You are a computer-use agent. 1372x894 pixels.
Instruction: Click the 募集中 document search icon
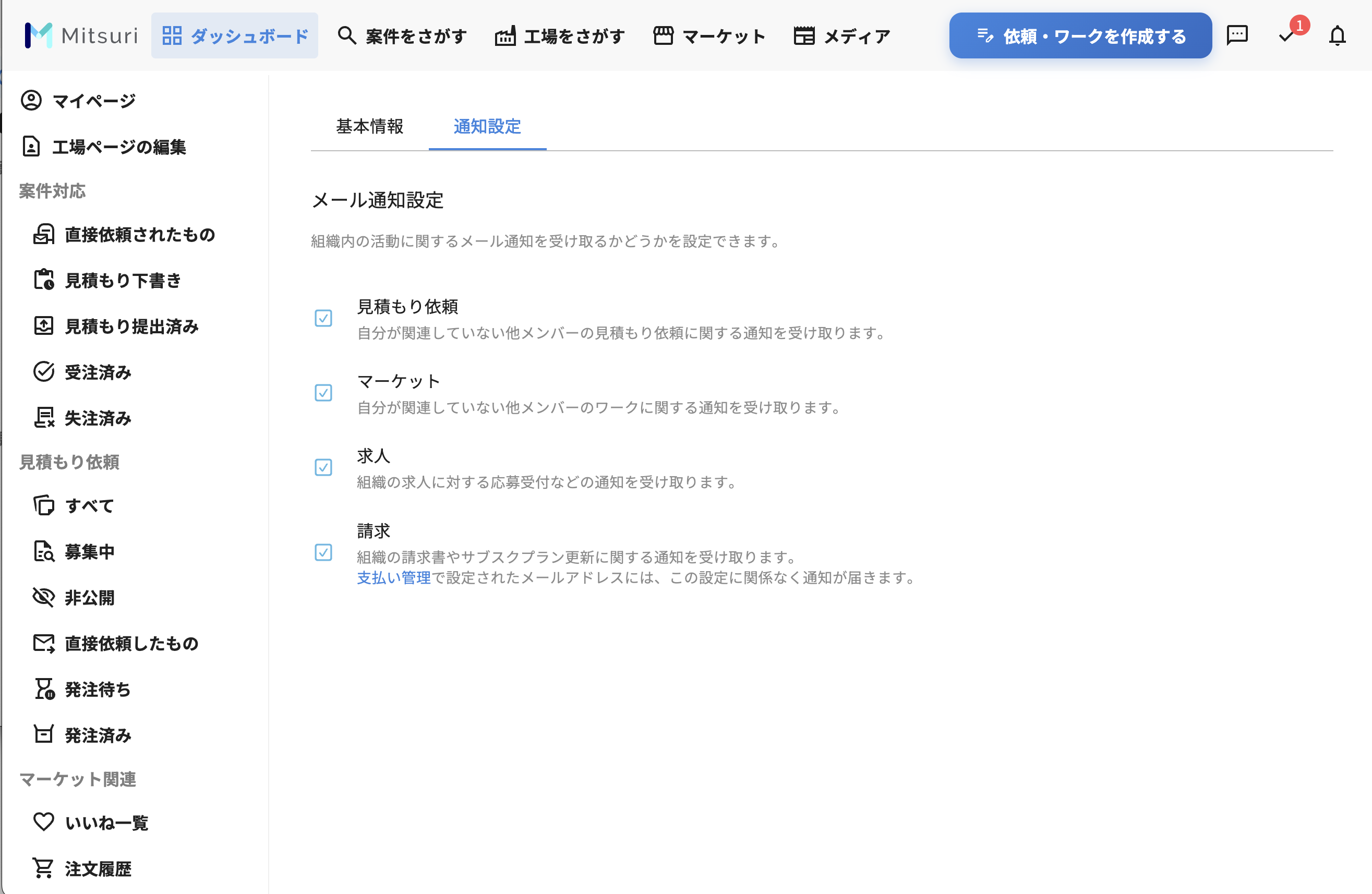pyautogui.click(x=44, y=552)
